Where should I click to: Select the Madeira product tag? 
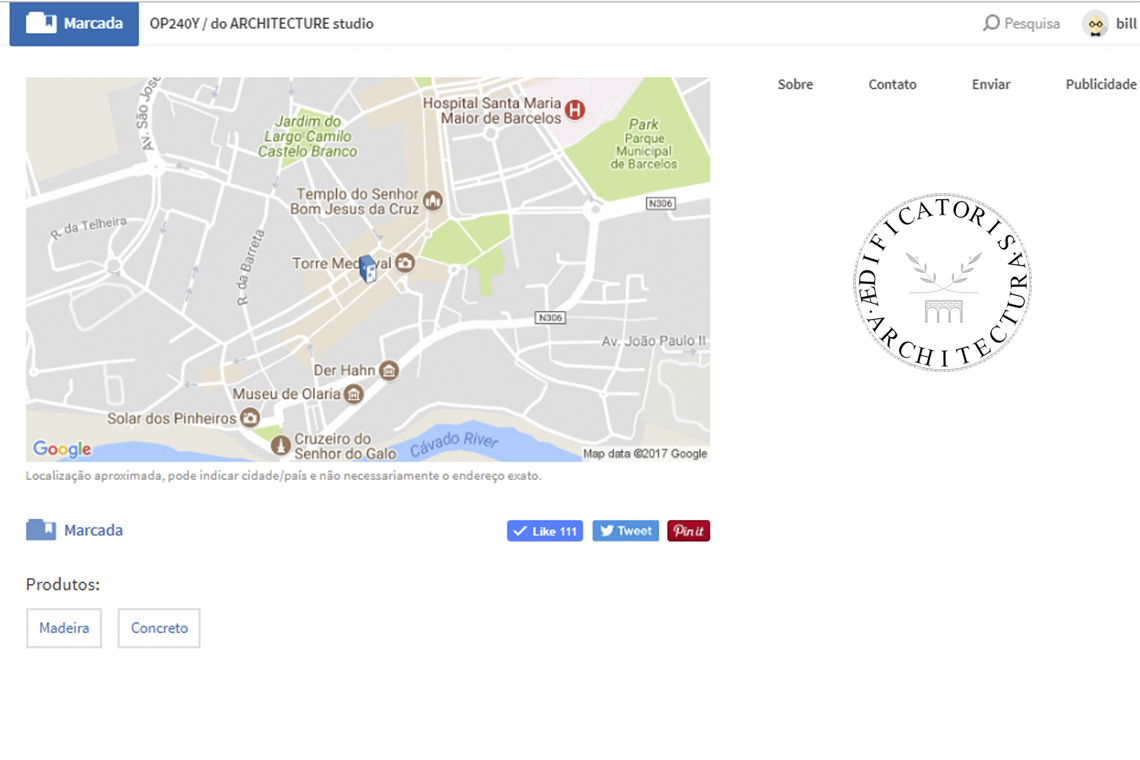tap(64, 628)
